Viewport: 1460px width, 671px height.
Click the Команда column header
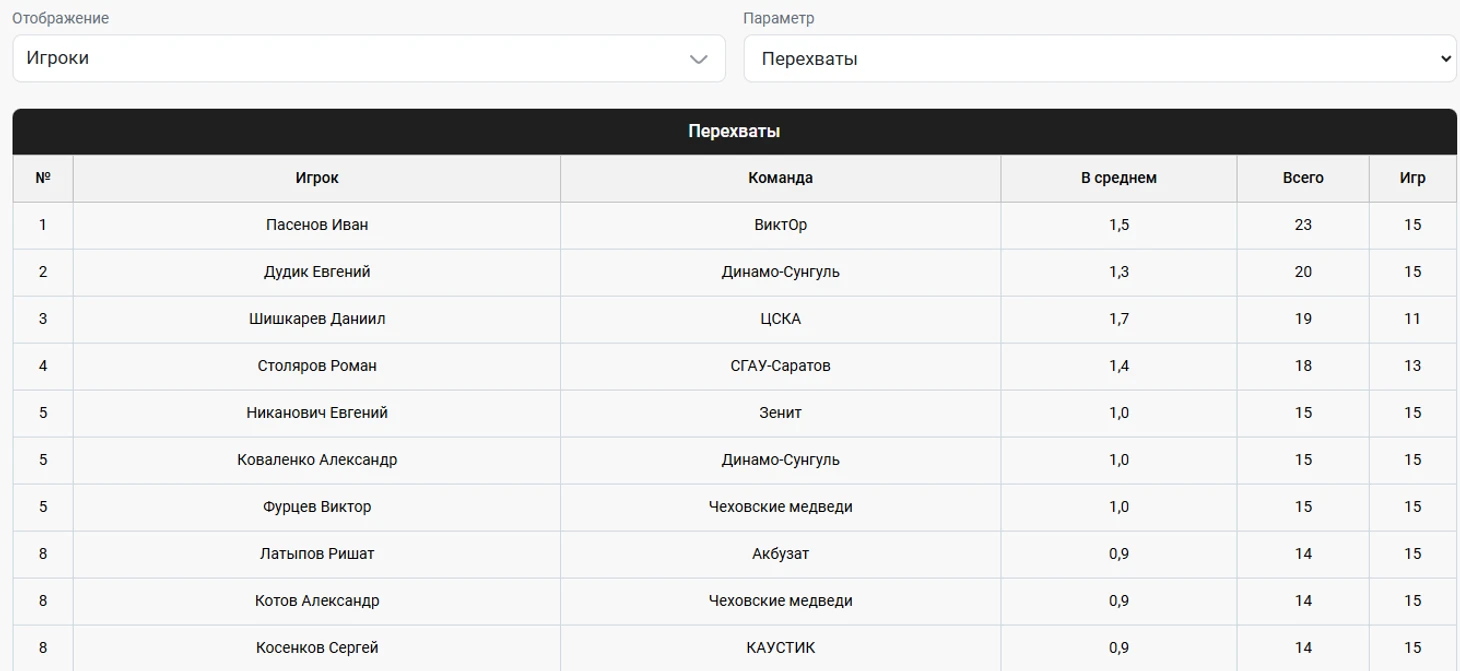pos(781,178)
